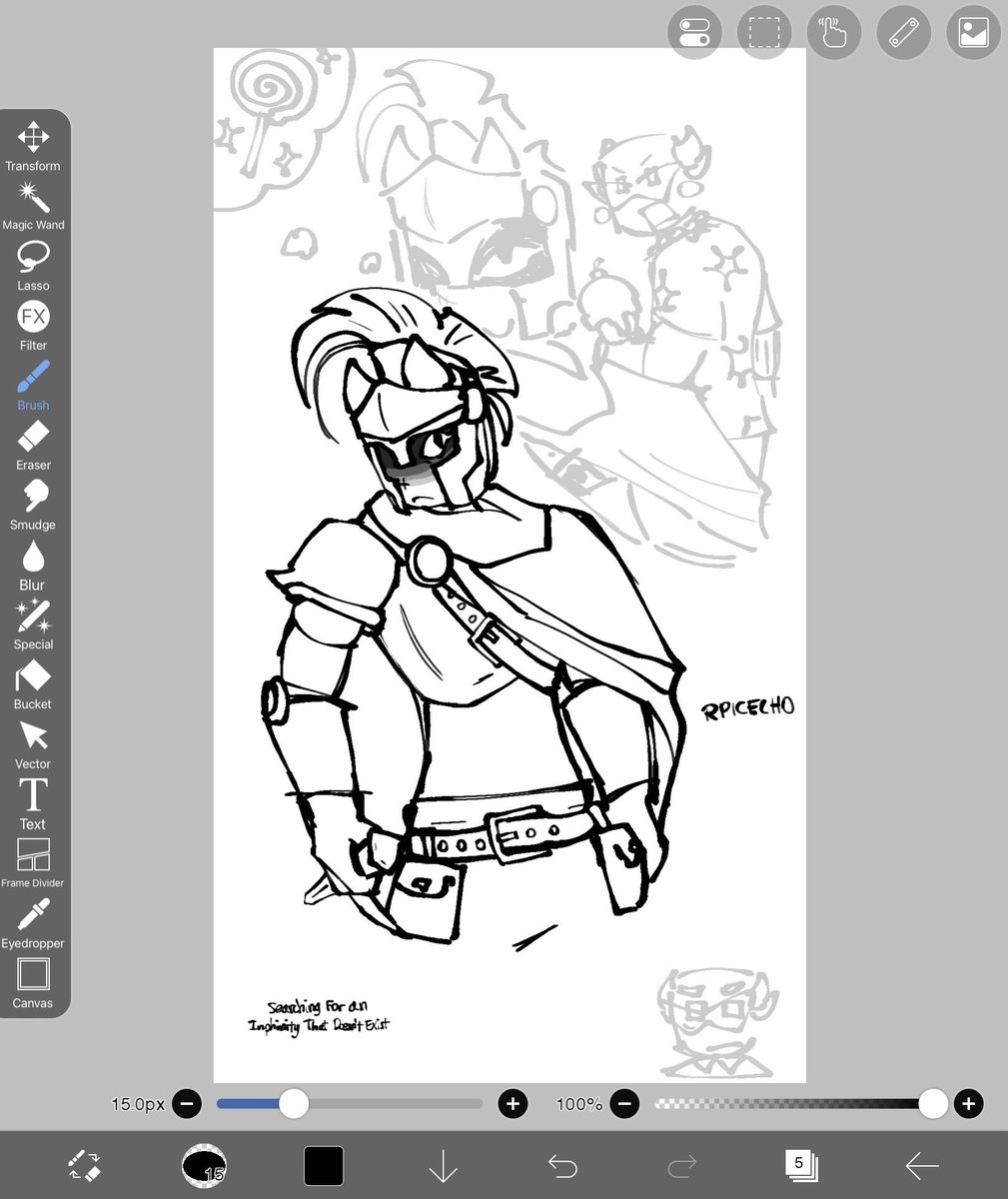Open the Canvas tool
1008x1199 pixels.
click(33, 984)
